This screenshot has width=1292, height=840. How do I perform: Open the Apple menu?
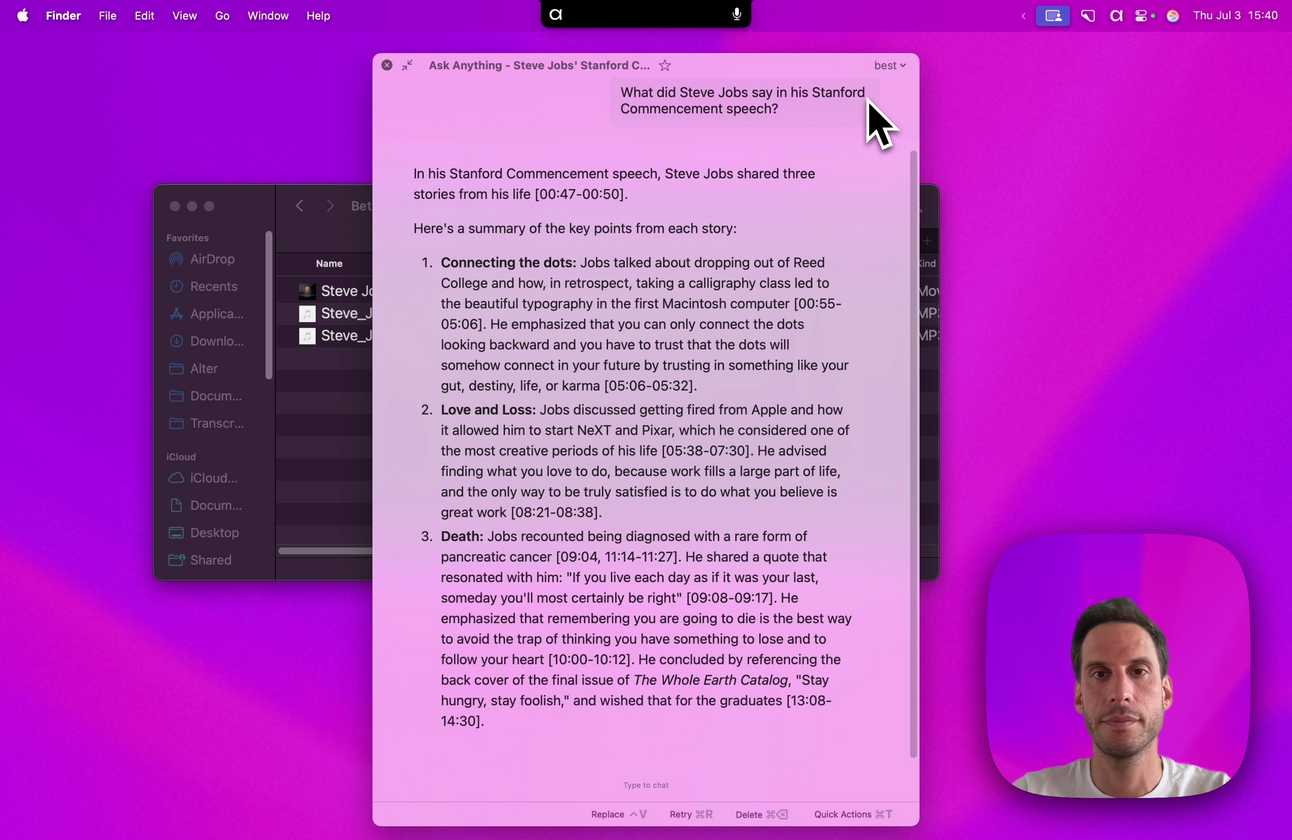[22, 15]
